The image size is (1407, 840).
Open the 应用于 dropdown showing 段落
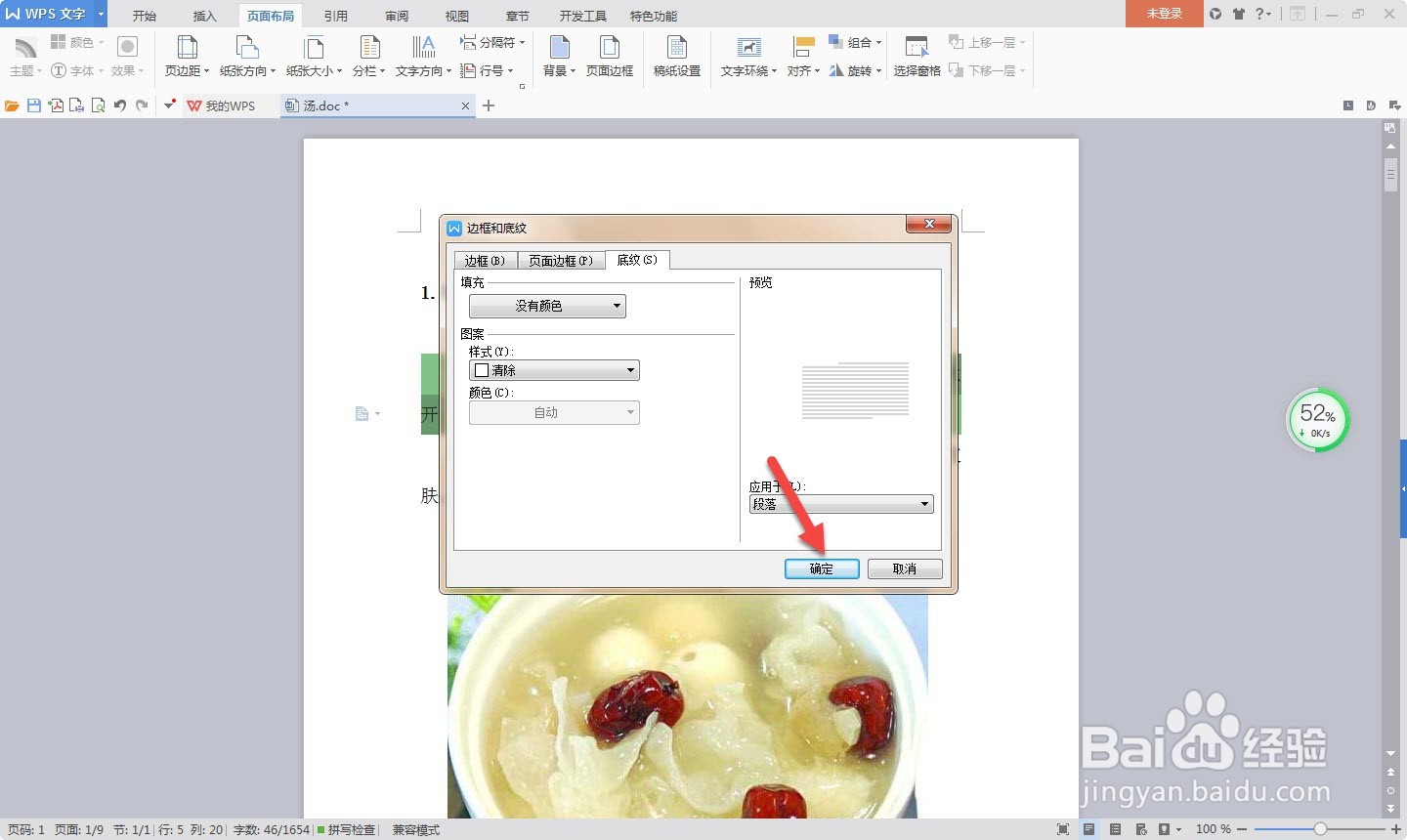pos(841,504)
